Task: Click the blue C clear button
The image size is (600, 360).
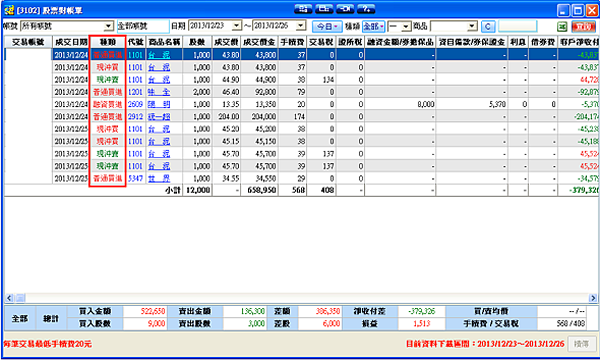Action: coord(488,26)
